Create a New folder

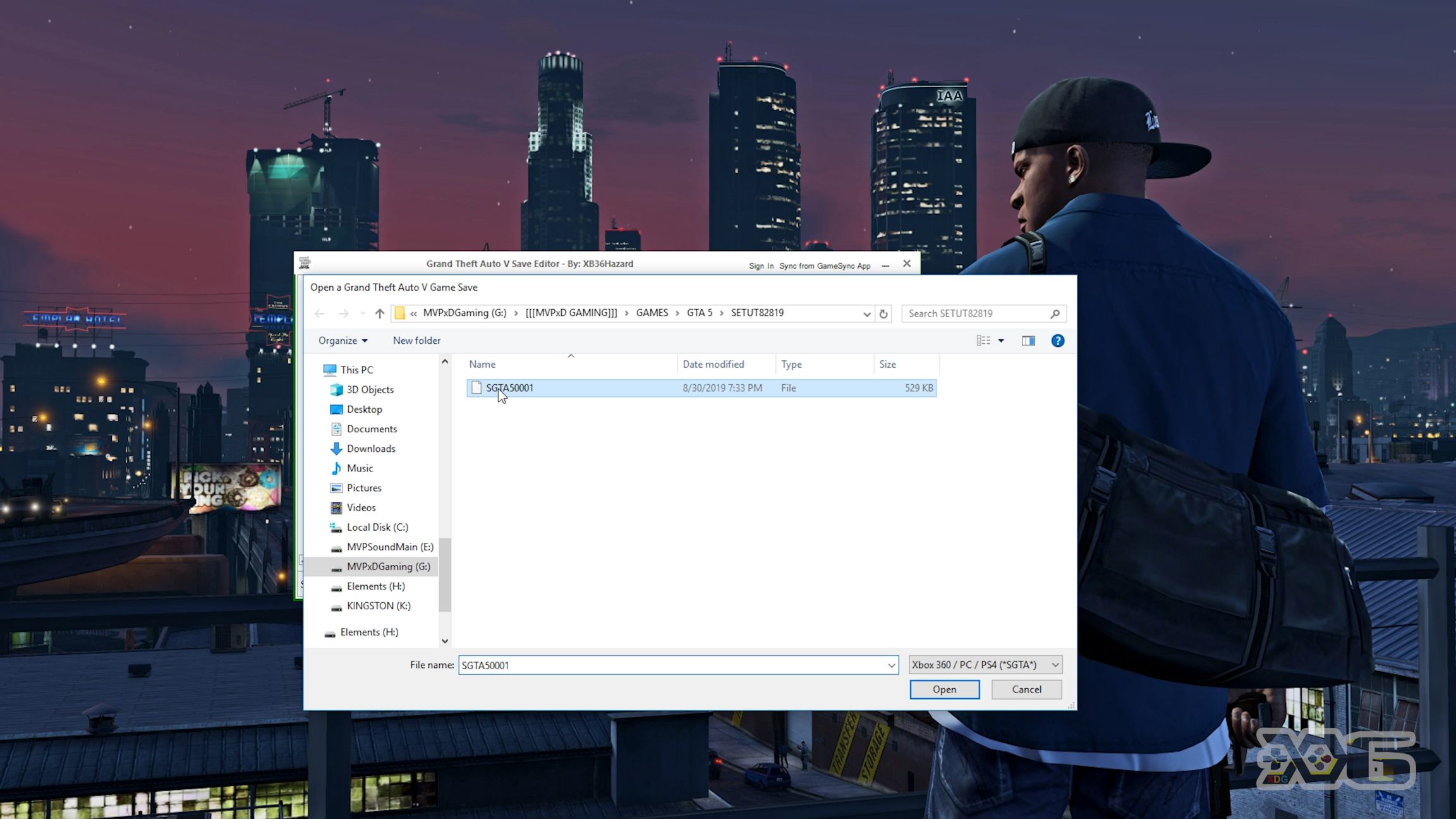click(416, 341)
